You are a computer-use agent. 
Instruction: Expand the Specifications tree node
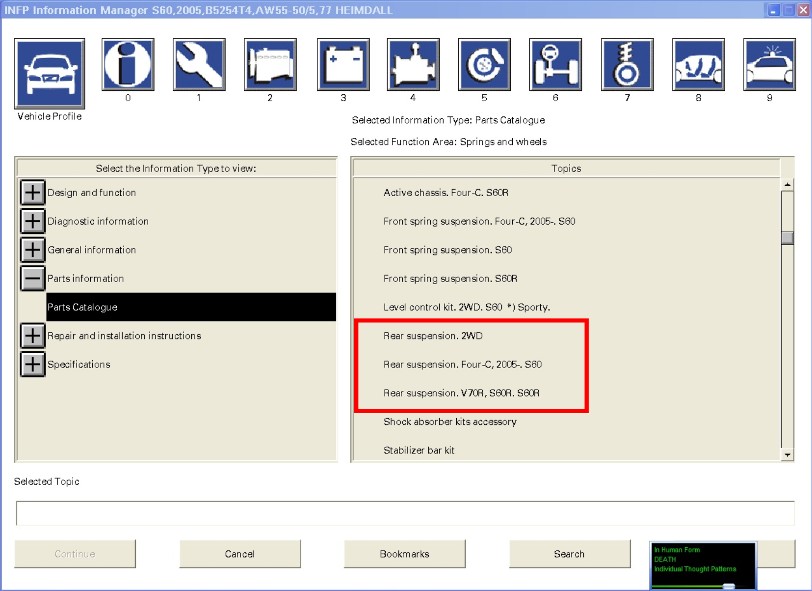coord(33,365)
